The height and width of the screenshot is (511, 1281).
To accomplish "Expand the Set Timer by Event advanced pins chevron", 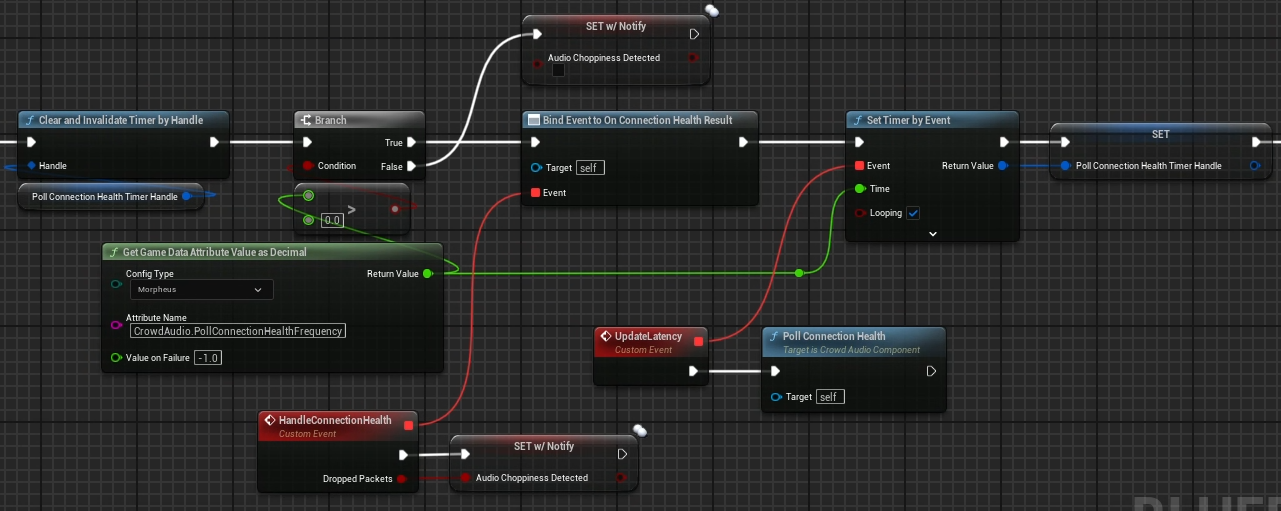I will [932, 234].
